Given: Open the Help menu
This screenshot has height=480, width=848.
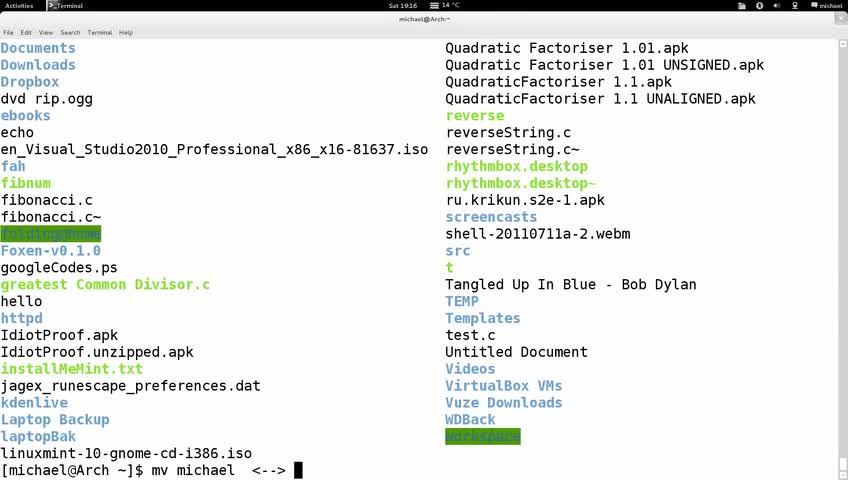Looking at the screenshot, I should [x=126, y=32].
